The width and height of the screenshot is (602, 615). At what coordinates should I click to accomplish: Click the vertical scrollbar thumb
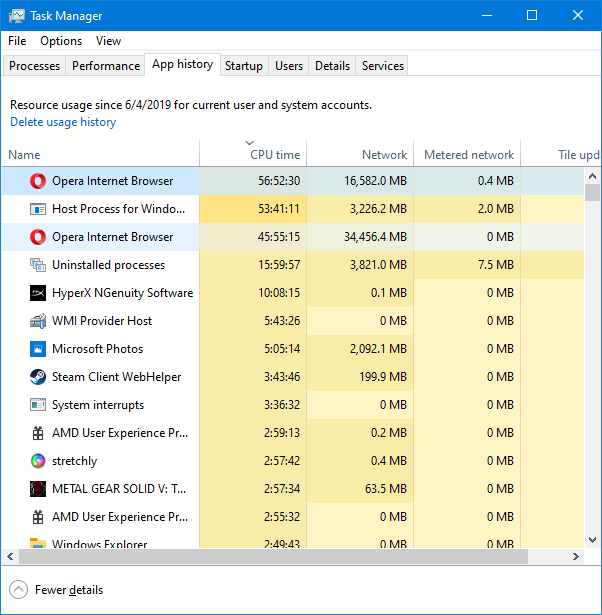coord(592,193)
